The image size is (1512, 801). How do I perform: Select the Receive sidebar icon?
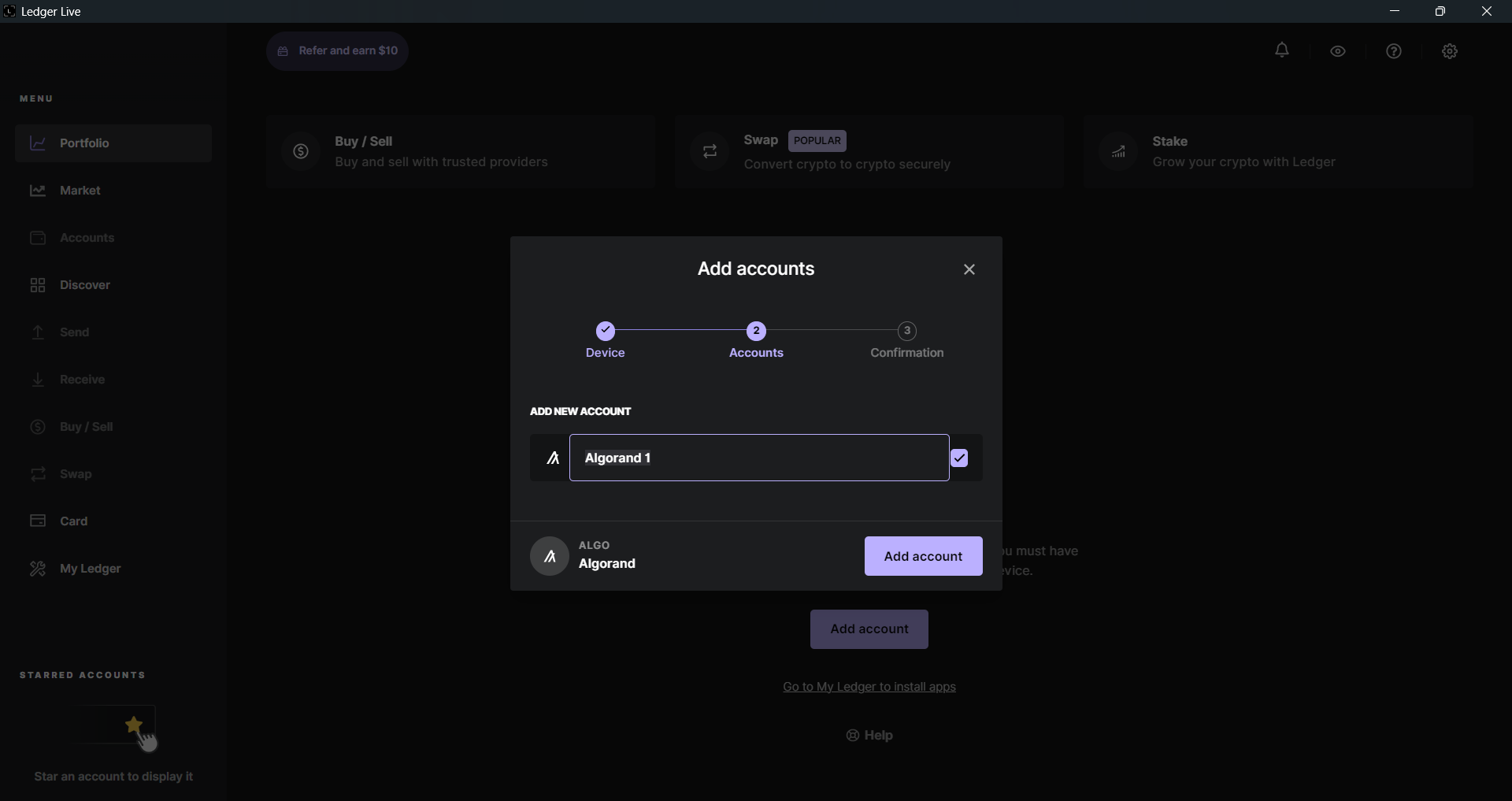tap(38, 379)
